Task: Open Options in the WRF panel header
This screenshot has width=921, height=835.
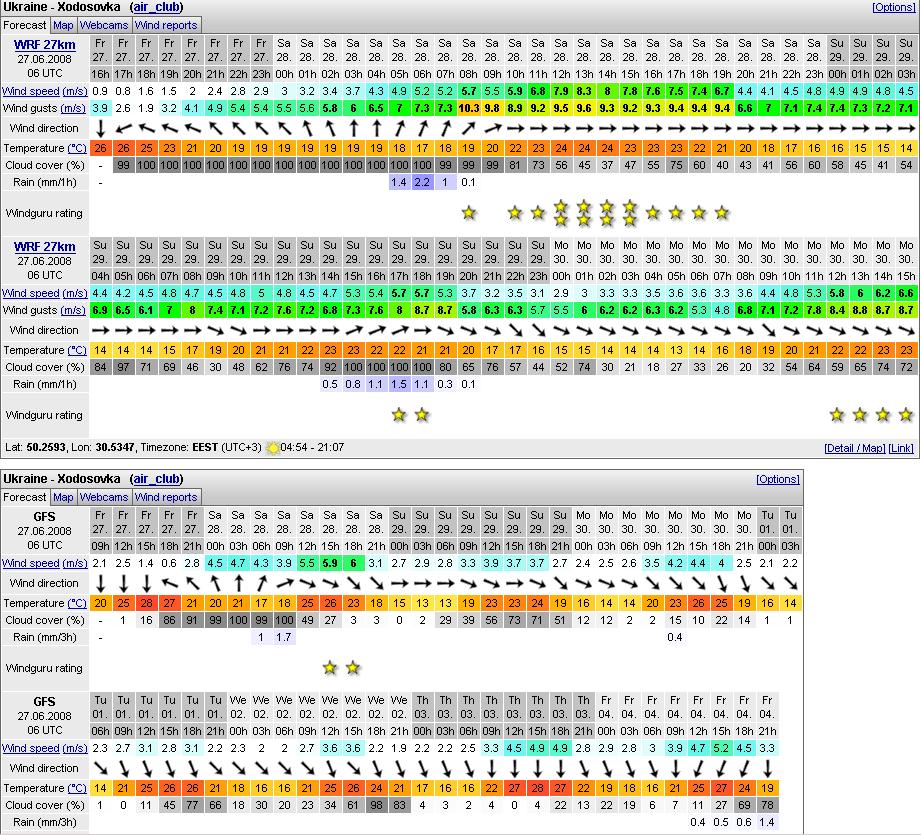Action: coord(893,7)
